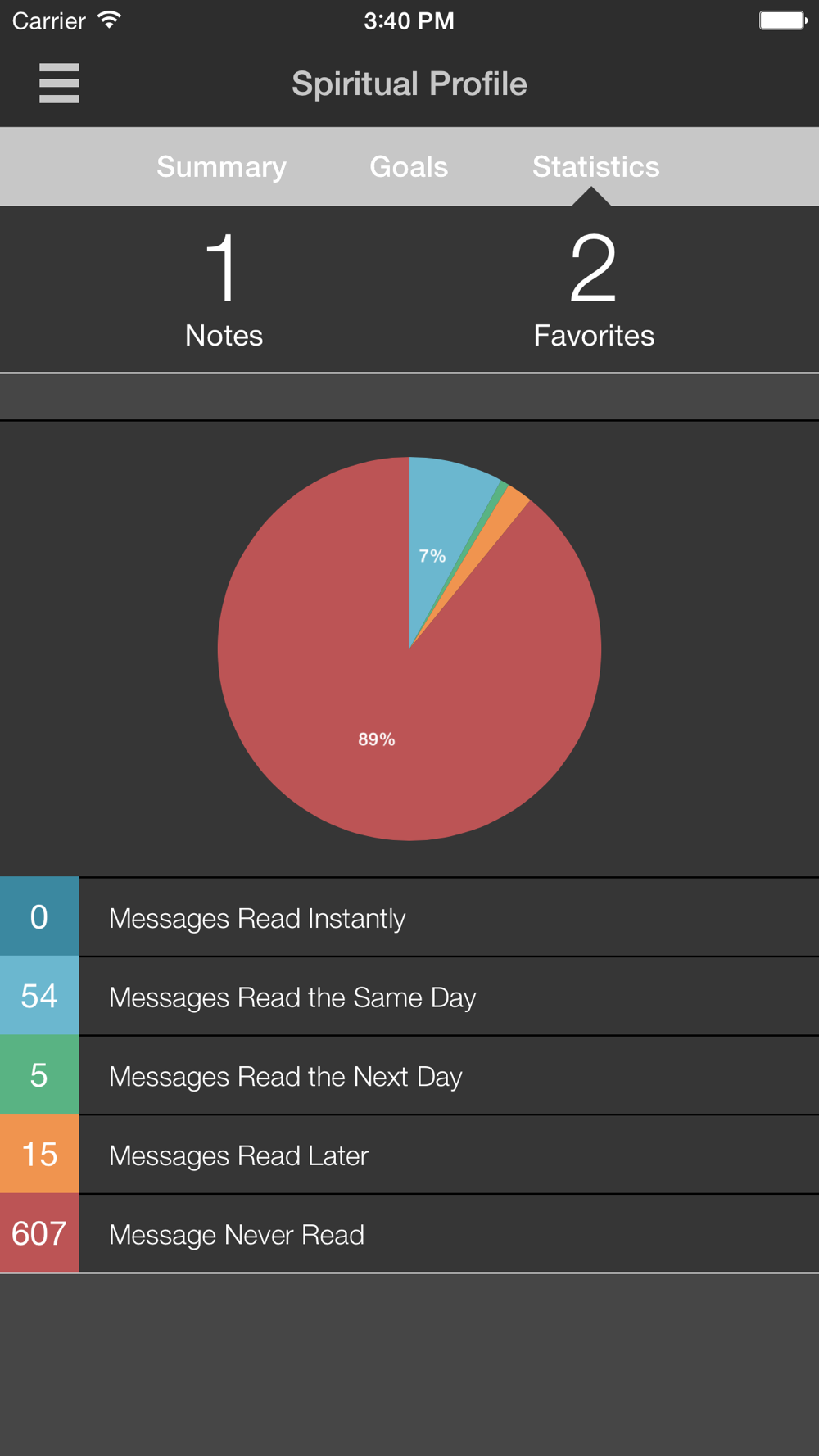Select the green 5 swatch
819x1456 pixels.
(x=39, y=1075)
